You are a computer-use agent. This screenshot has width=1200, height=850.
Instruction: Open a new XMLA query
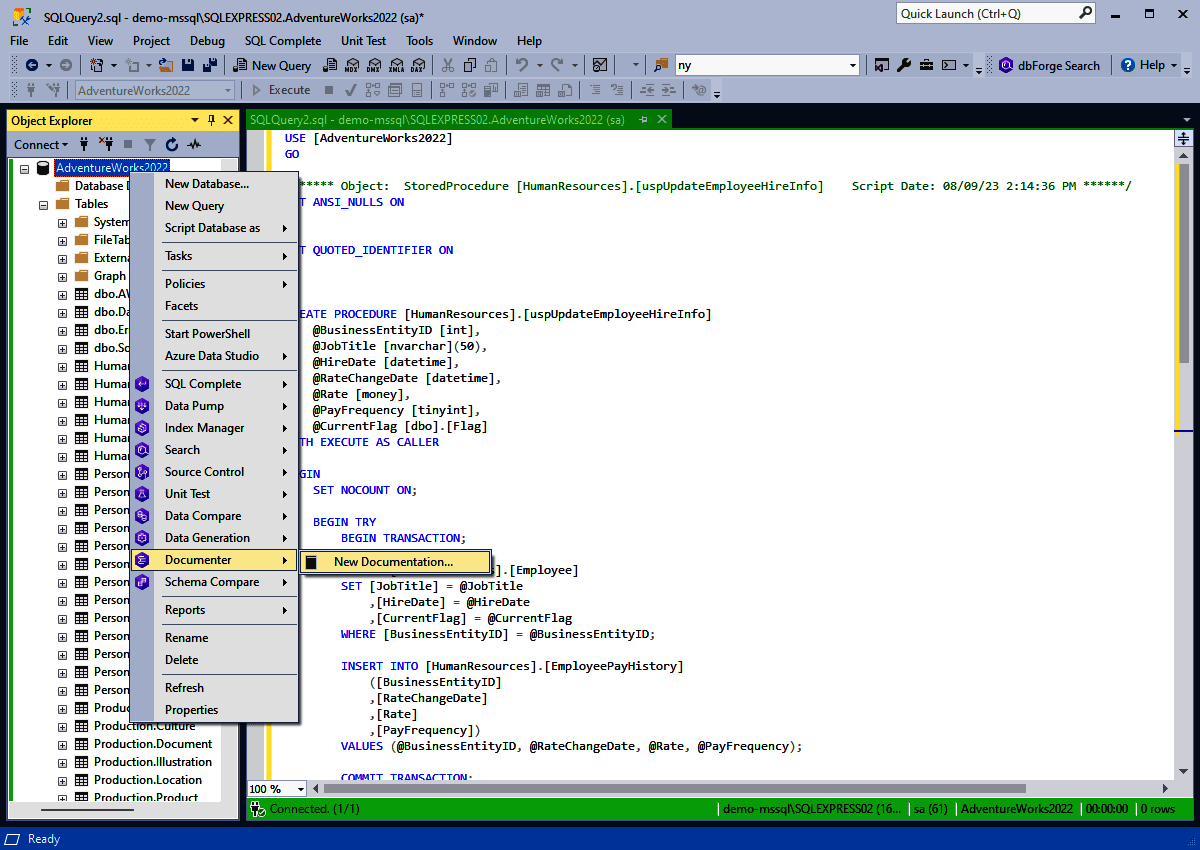(x=395, y=64)
